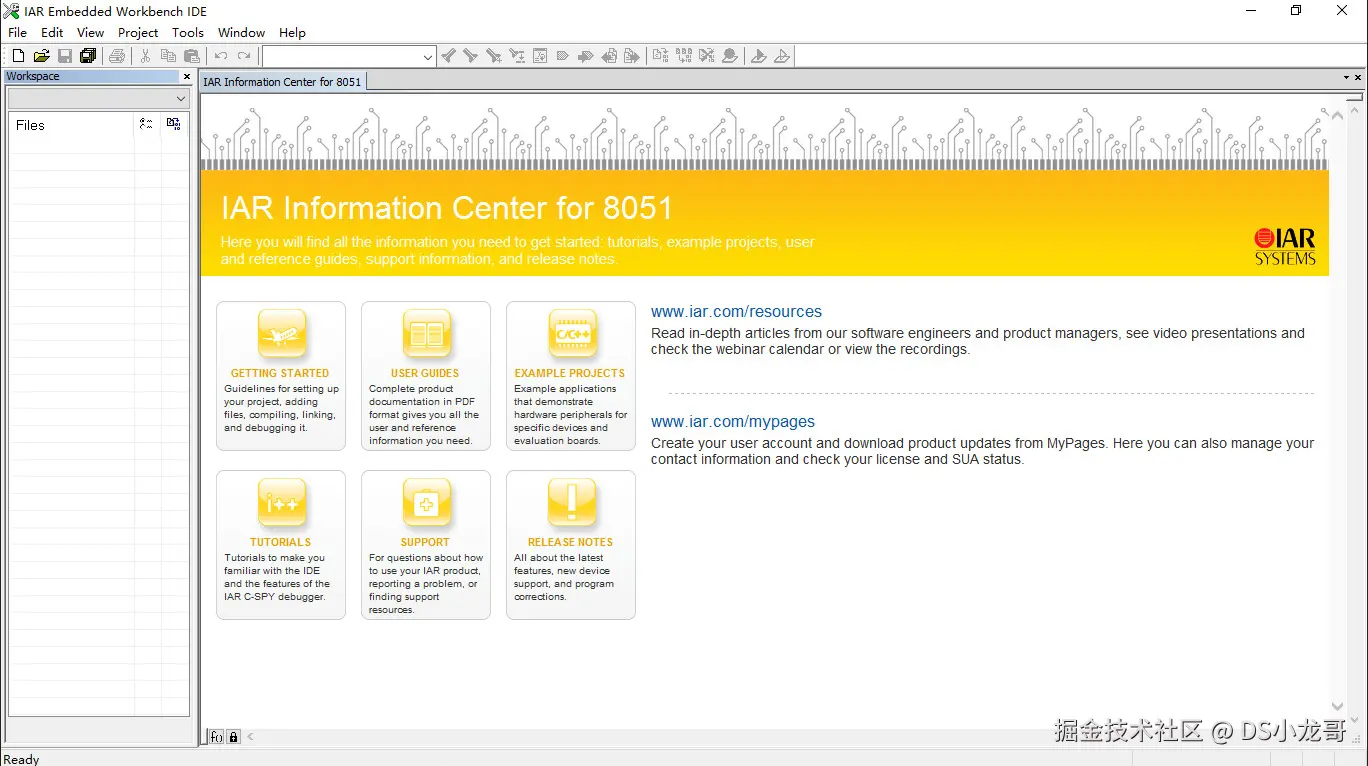The image size is (1368, 766).
Task: Click the Navigate Forward icon
Action: coord(632,56)
